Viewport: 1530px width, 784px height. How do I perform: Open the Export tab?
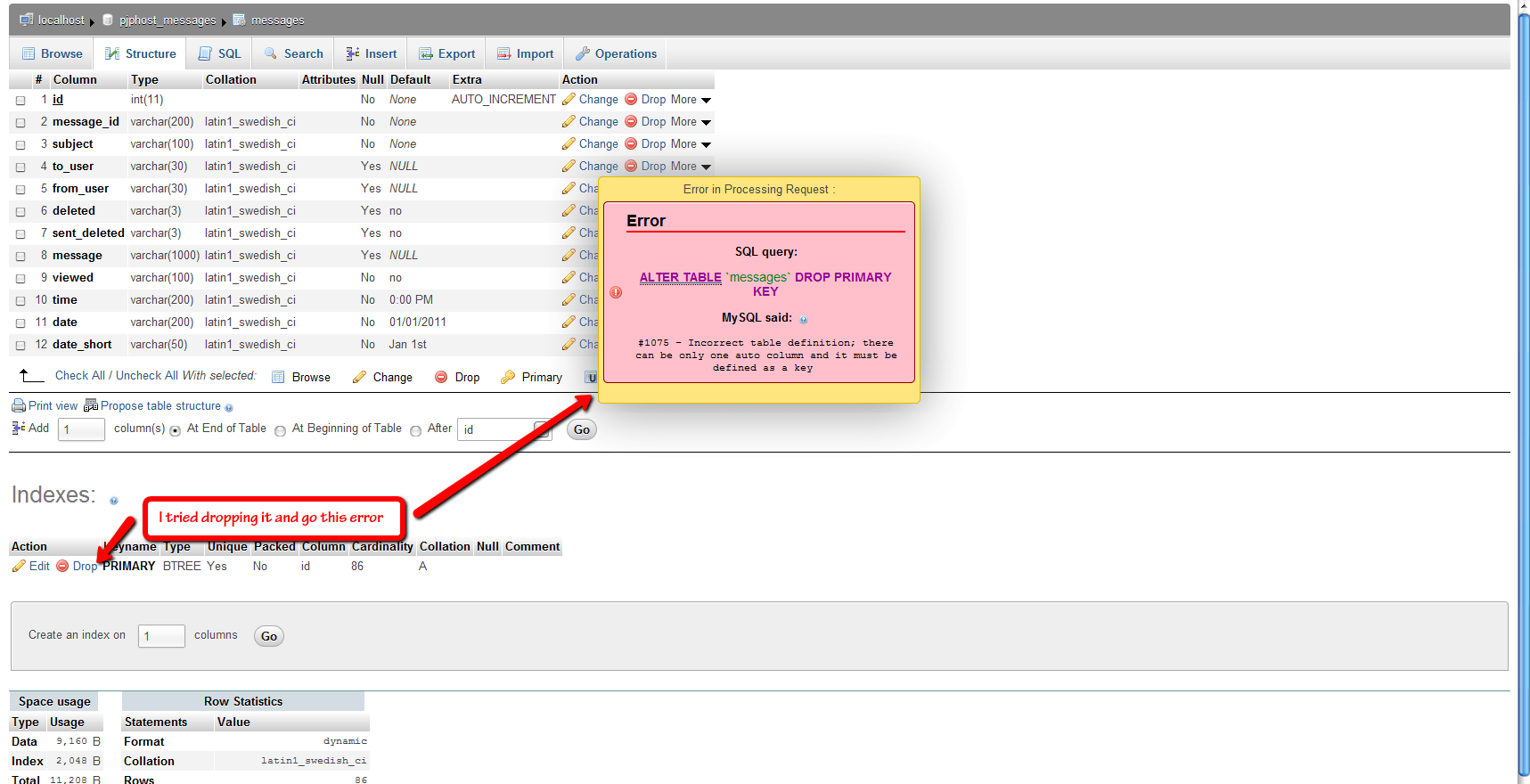(x=447, y=53)
